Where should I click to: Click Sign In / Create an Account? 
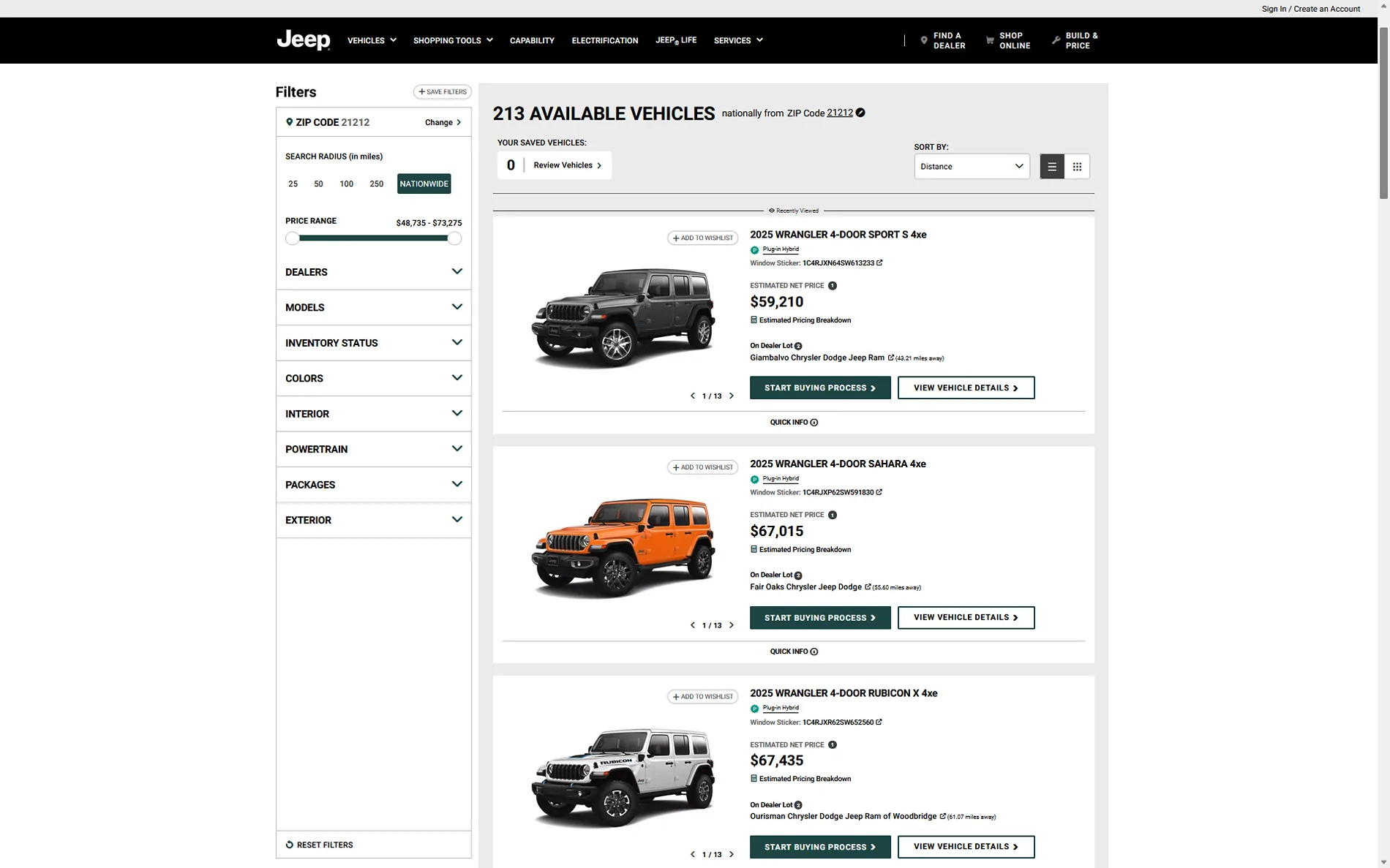[x=1310, y=9]
